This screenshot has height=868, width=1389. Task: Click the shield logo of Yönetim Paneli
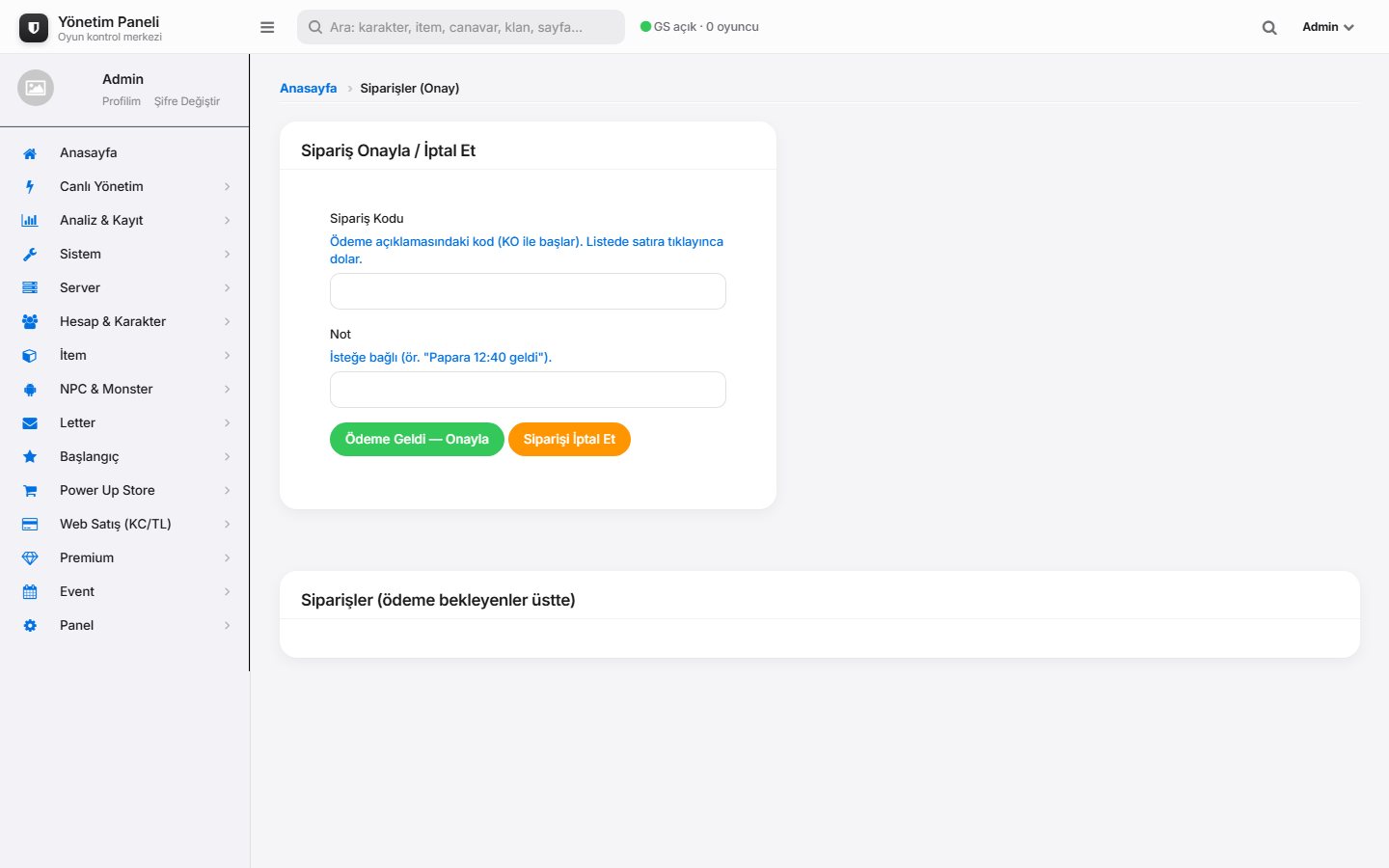pos(34,28)
